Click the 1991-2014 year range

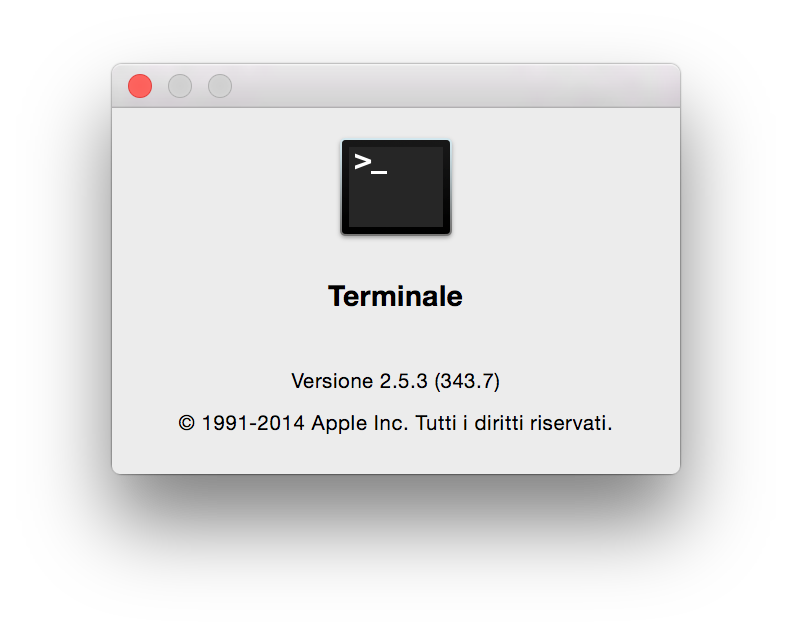[x=253, y=423]
